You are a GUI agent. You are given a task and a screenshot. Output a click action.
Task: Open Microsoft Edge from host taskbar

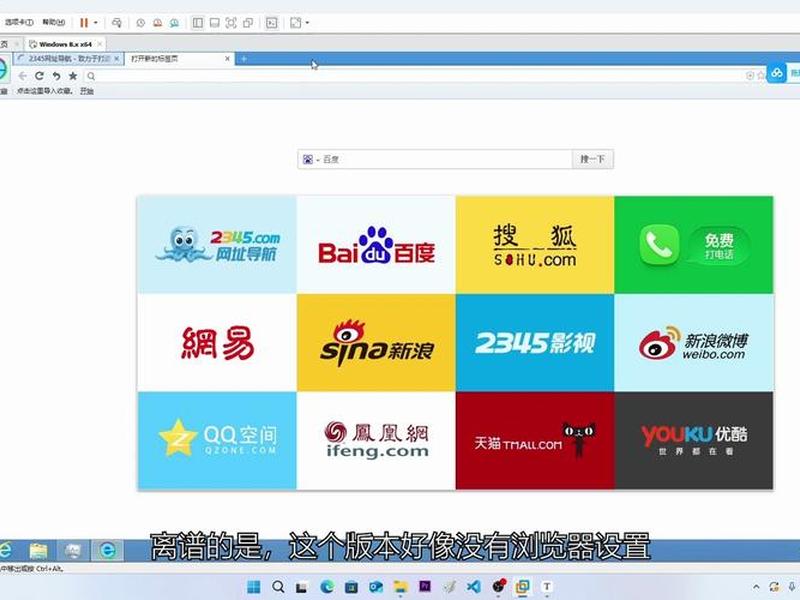coord(327,587)
